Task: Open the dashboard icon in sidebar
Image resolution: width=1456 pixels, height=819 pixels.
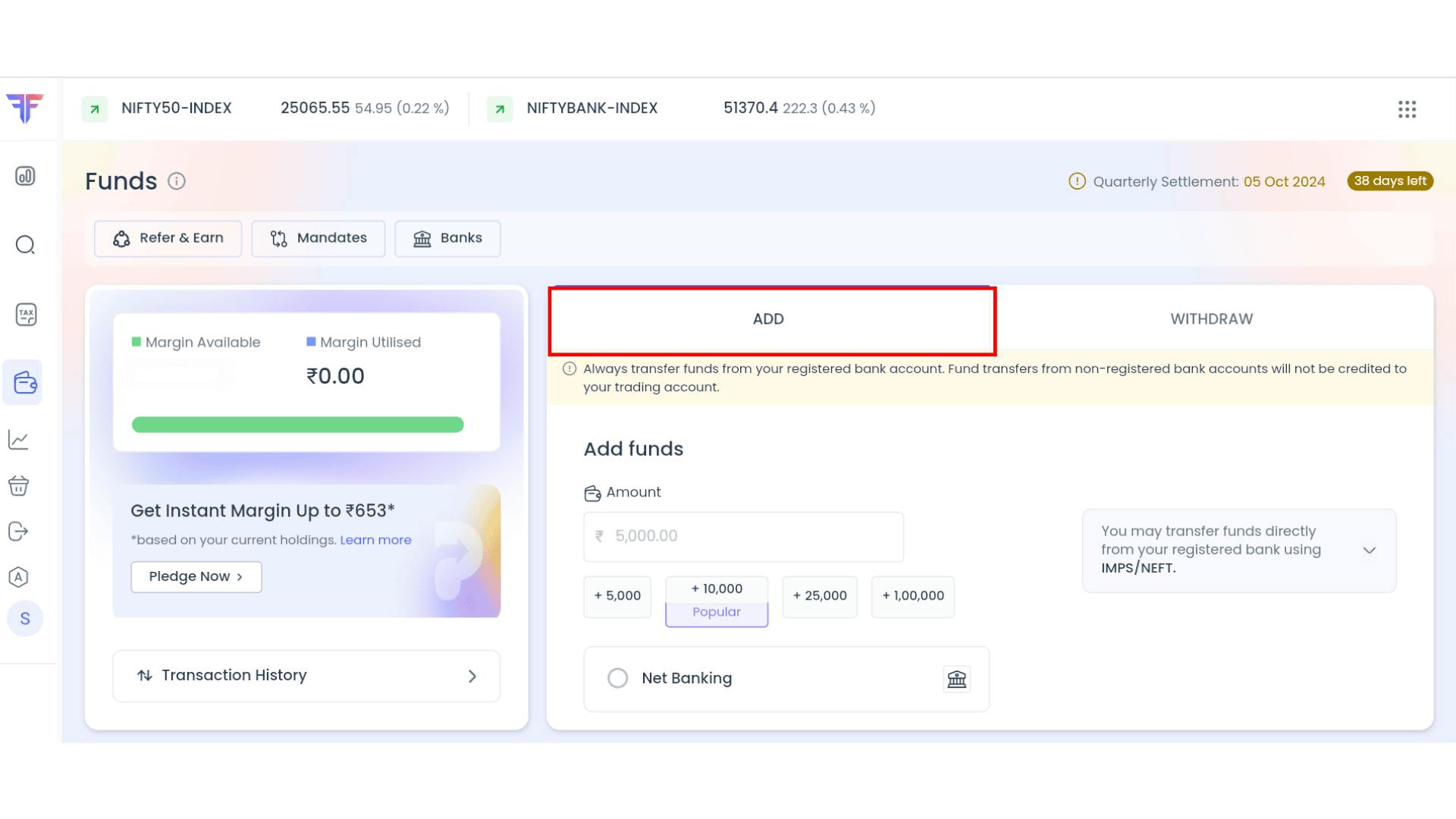Action: [25, 176]
